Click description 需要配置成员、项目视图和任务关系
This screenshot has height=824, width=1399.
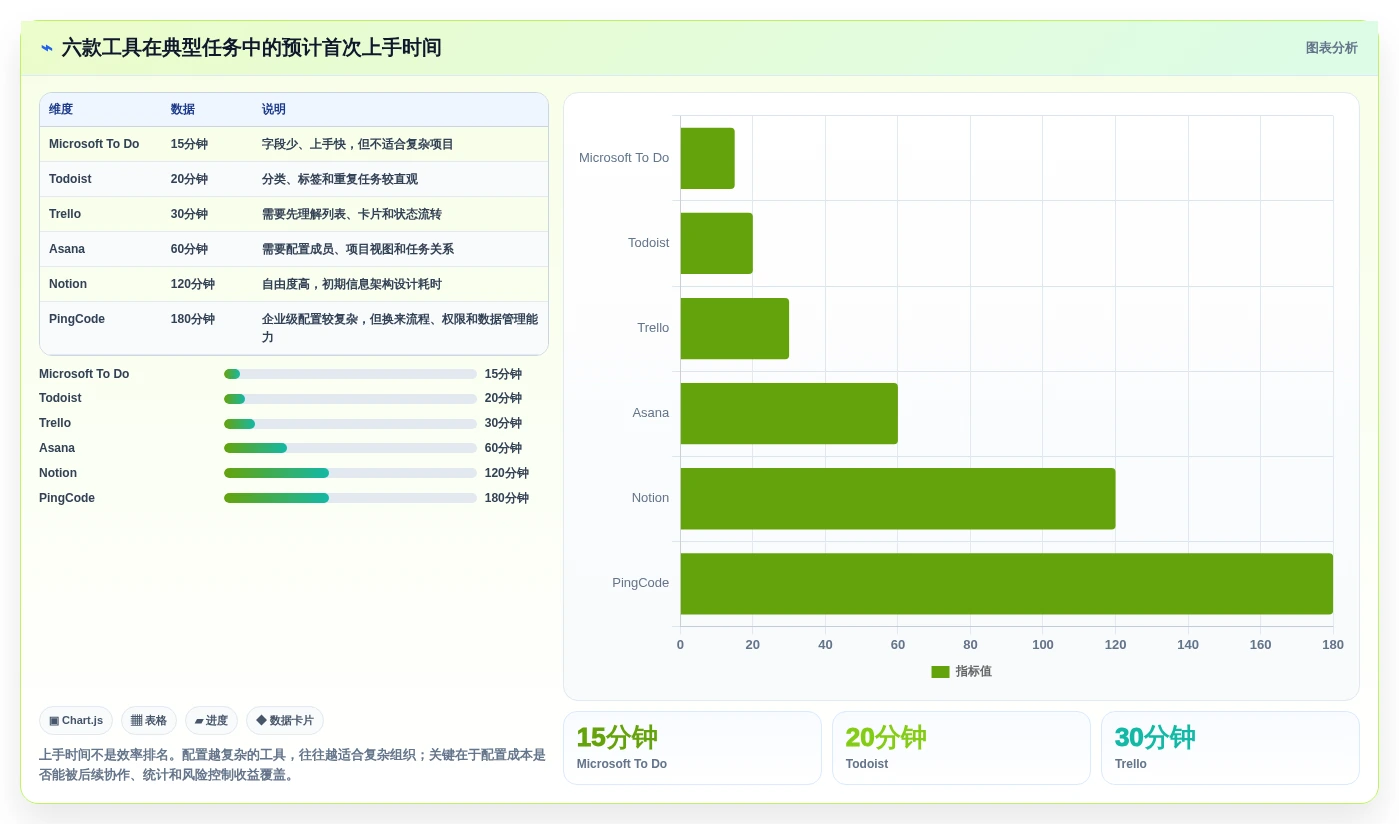tap(358, 249)
